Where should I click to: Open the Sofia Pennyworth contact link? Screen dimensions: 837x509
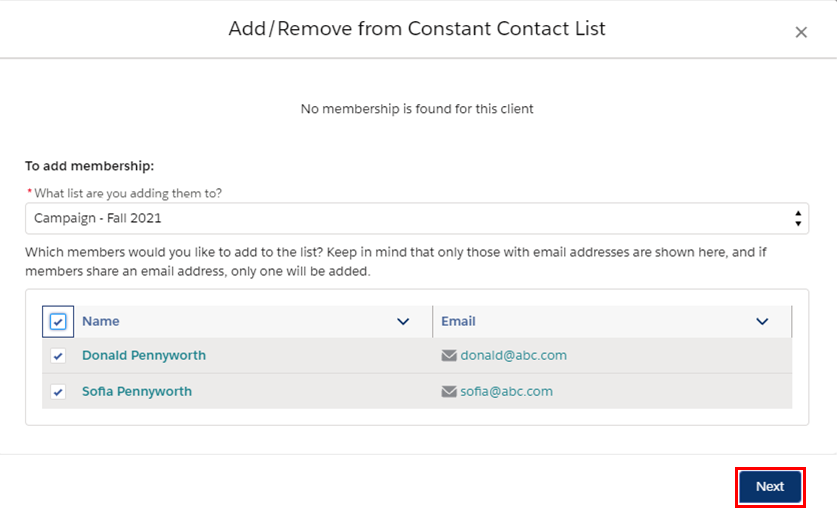click(137, 392)
